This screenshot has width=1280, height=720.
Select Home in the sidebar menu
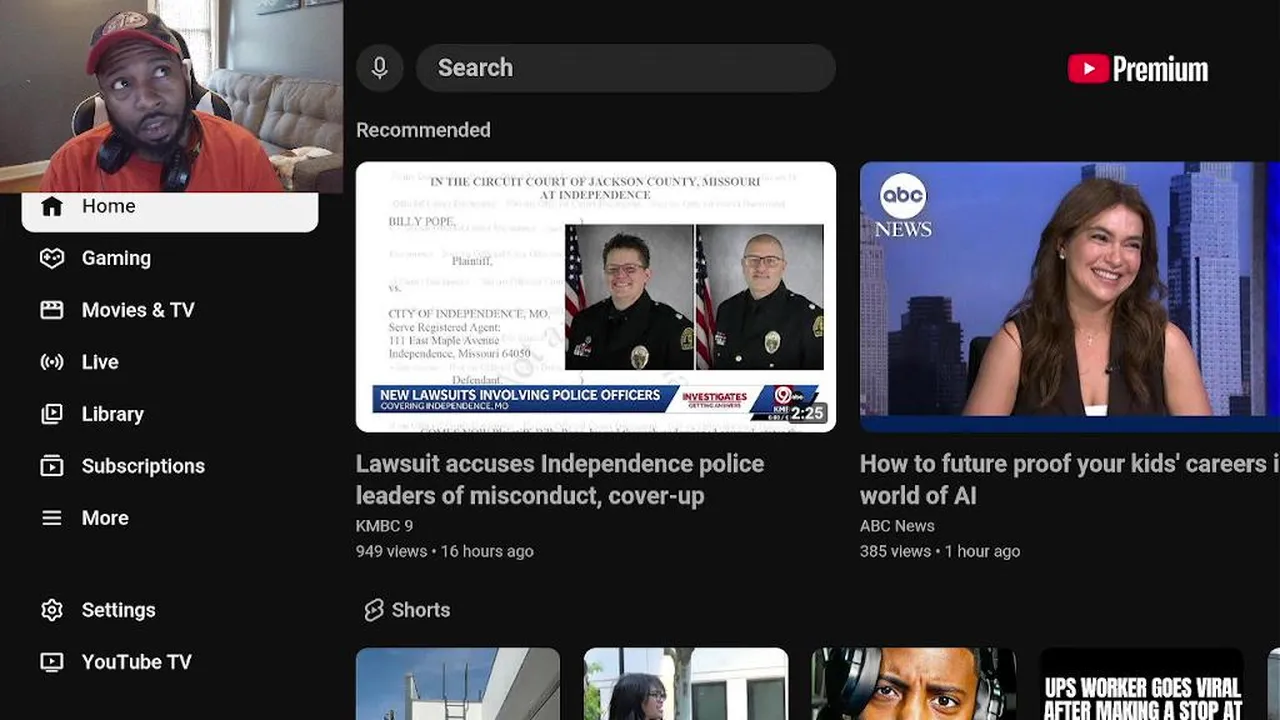[170, 206]
